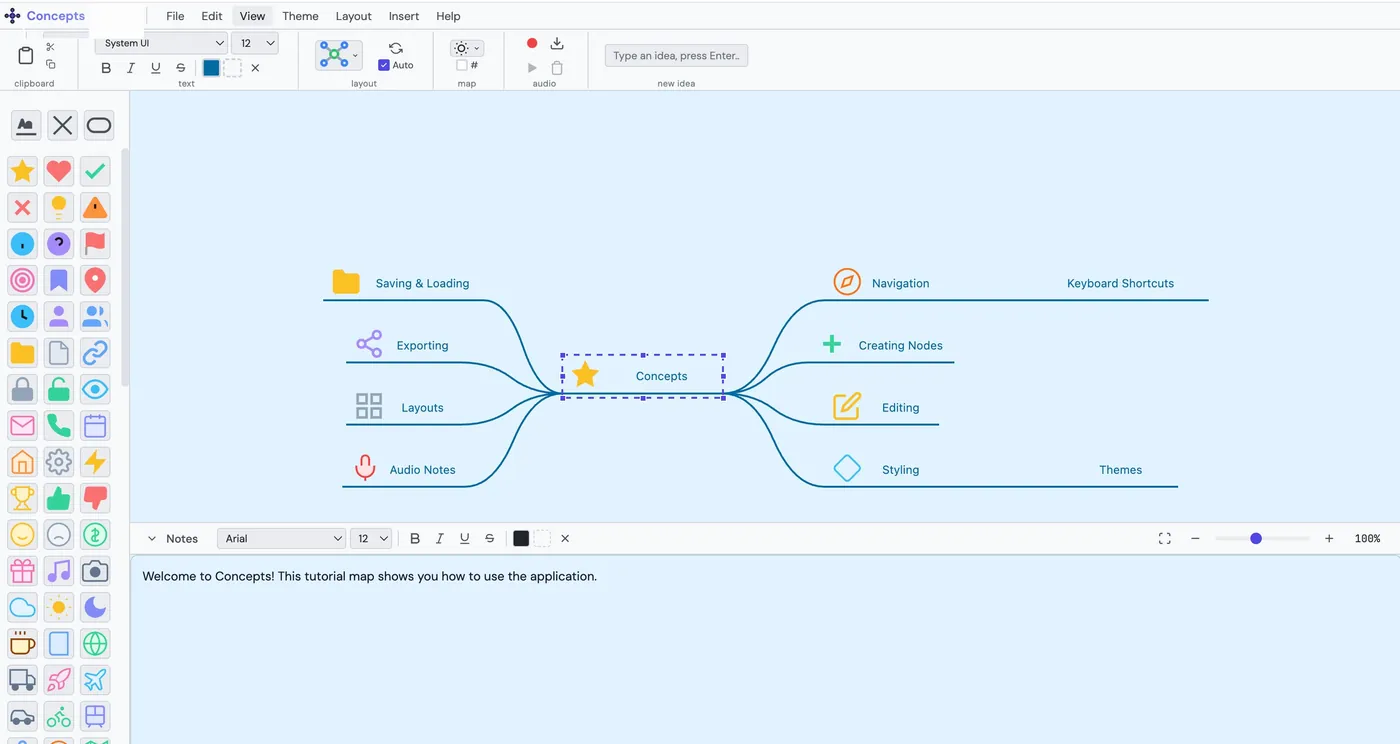Open the blue text color swatch
This screenshot has width=1400, height=744.
coord(211,68)
